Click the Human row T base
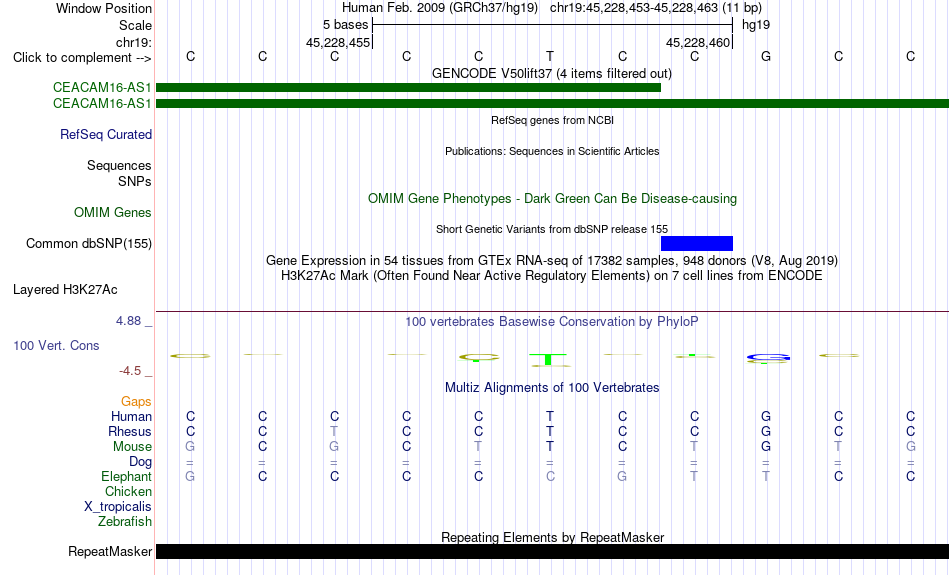 point(550,416)
